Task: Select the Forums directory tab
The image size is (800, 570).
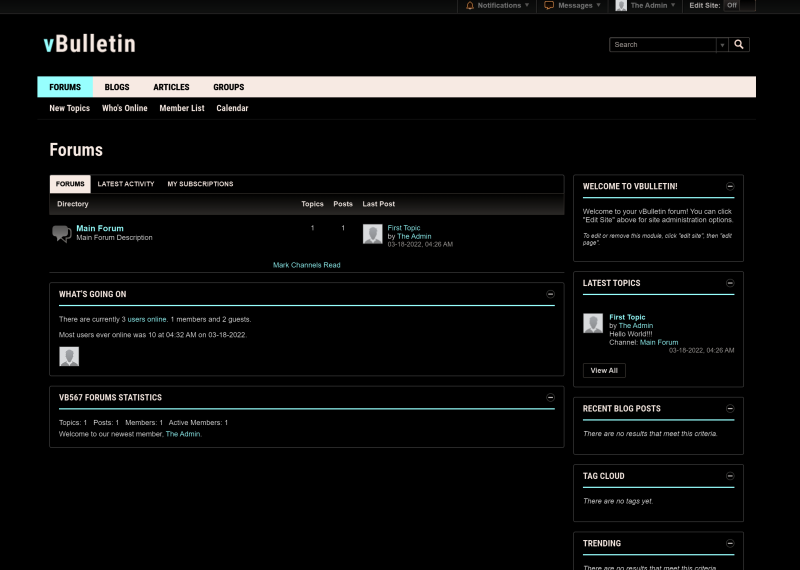Action: [70, 184]
